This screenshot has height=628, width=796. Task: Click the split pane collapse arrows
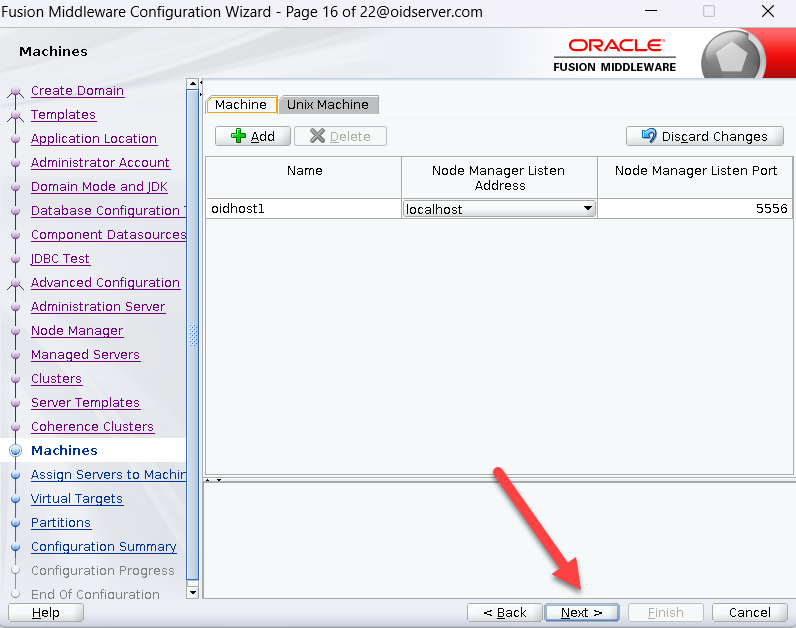pos(213,480)
